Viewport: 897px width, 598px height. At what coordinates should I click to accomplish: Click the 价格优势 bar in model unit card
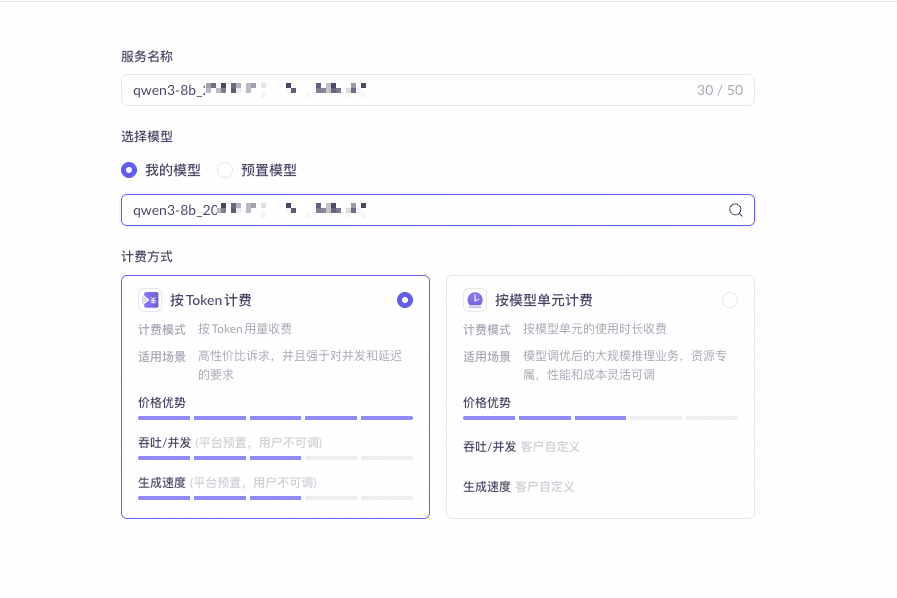[600, 418]
